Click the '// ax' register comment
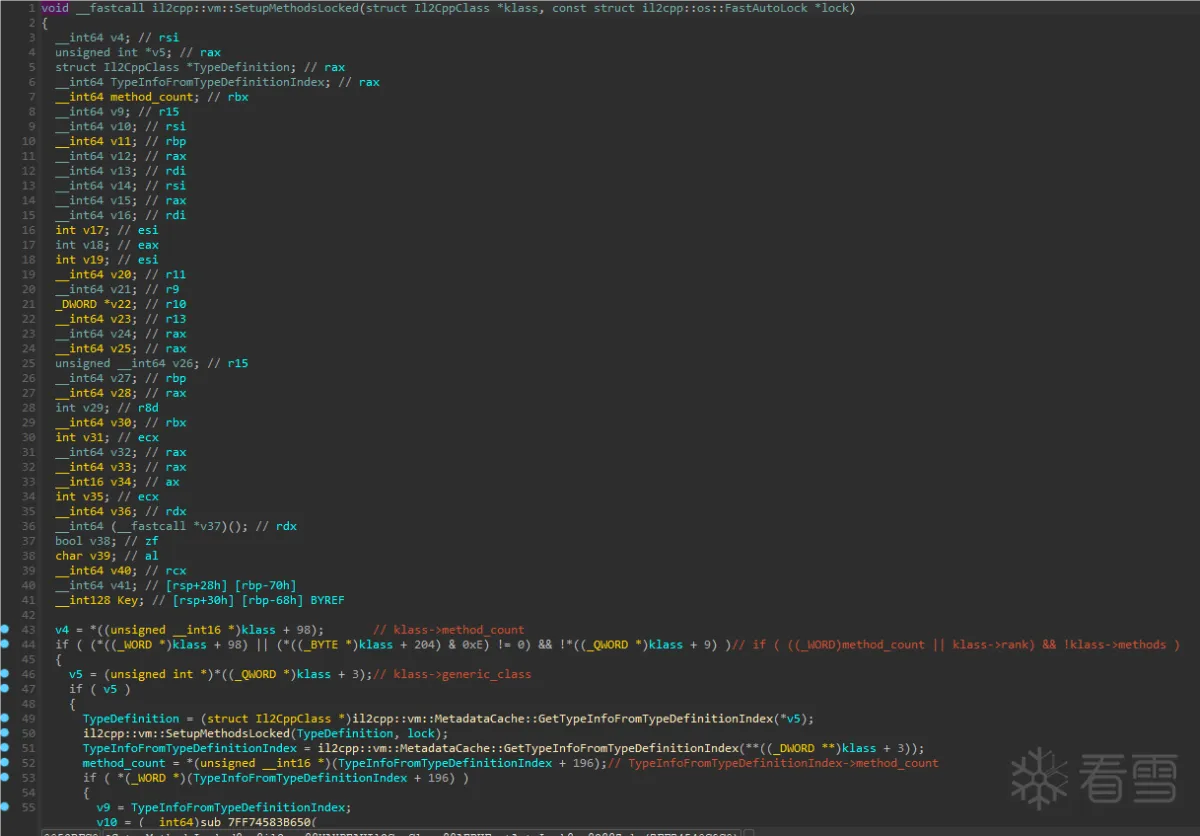This screenshot has width=1200, height=836. 162,482
